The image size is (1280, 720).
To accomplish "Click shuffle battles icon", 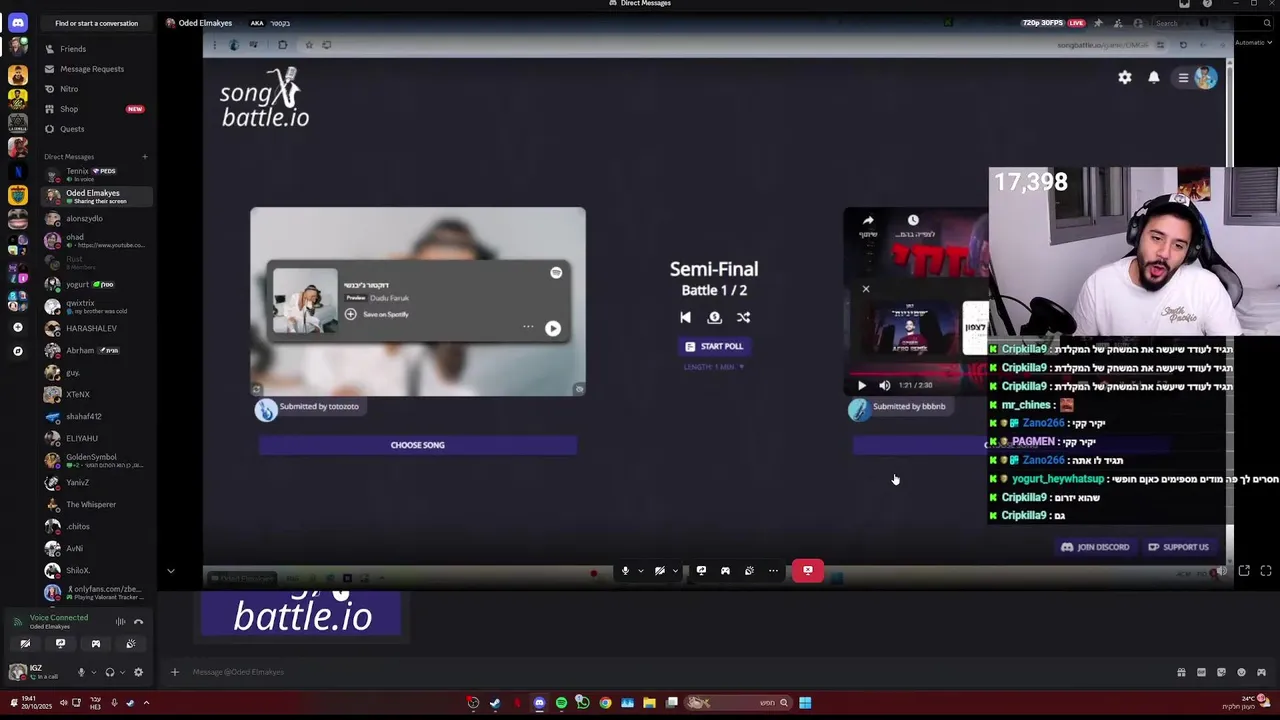I will pos(743,317).
